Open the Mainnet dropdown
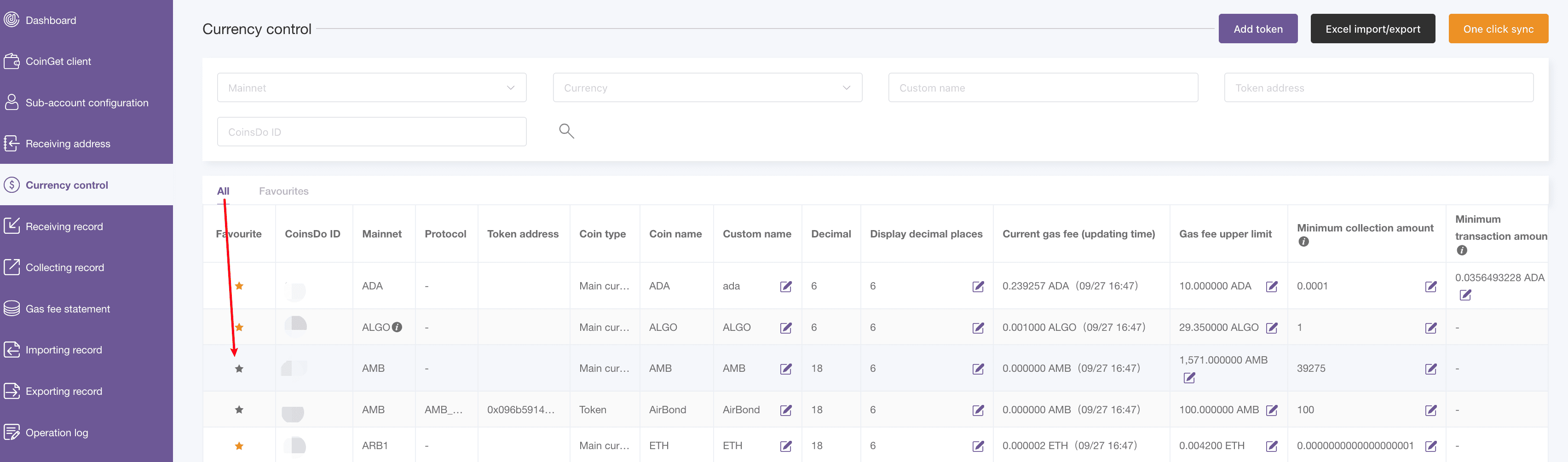Viewport: 1568px width, 462px height. (x=371, y=87)
